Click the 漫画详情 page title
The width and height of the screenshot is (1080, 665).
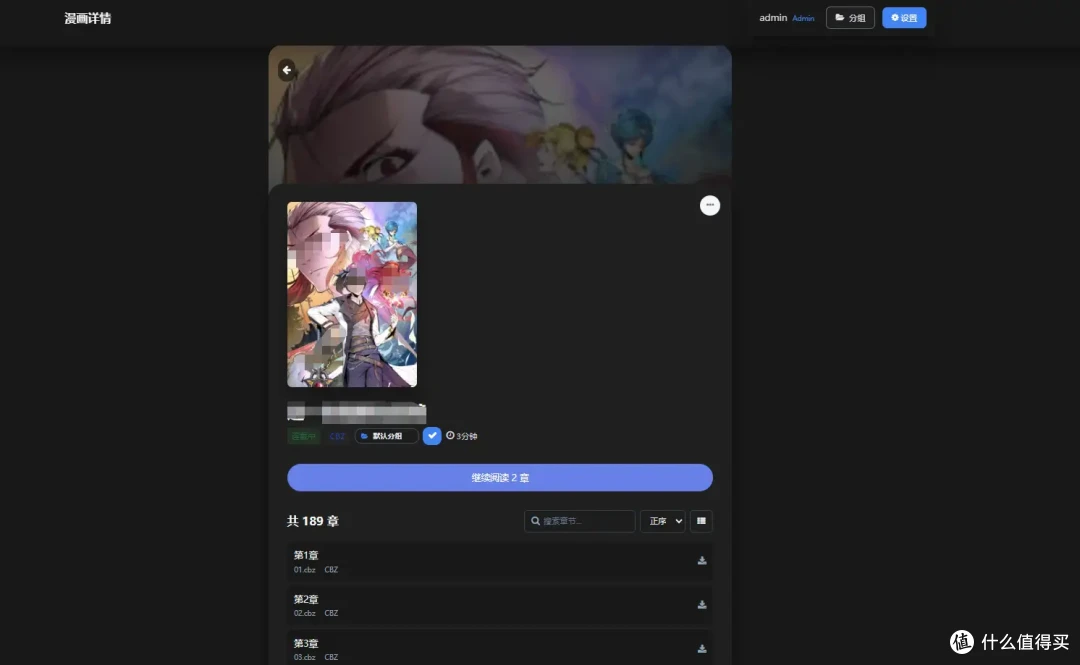point(87,19)
